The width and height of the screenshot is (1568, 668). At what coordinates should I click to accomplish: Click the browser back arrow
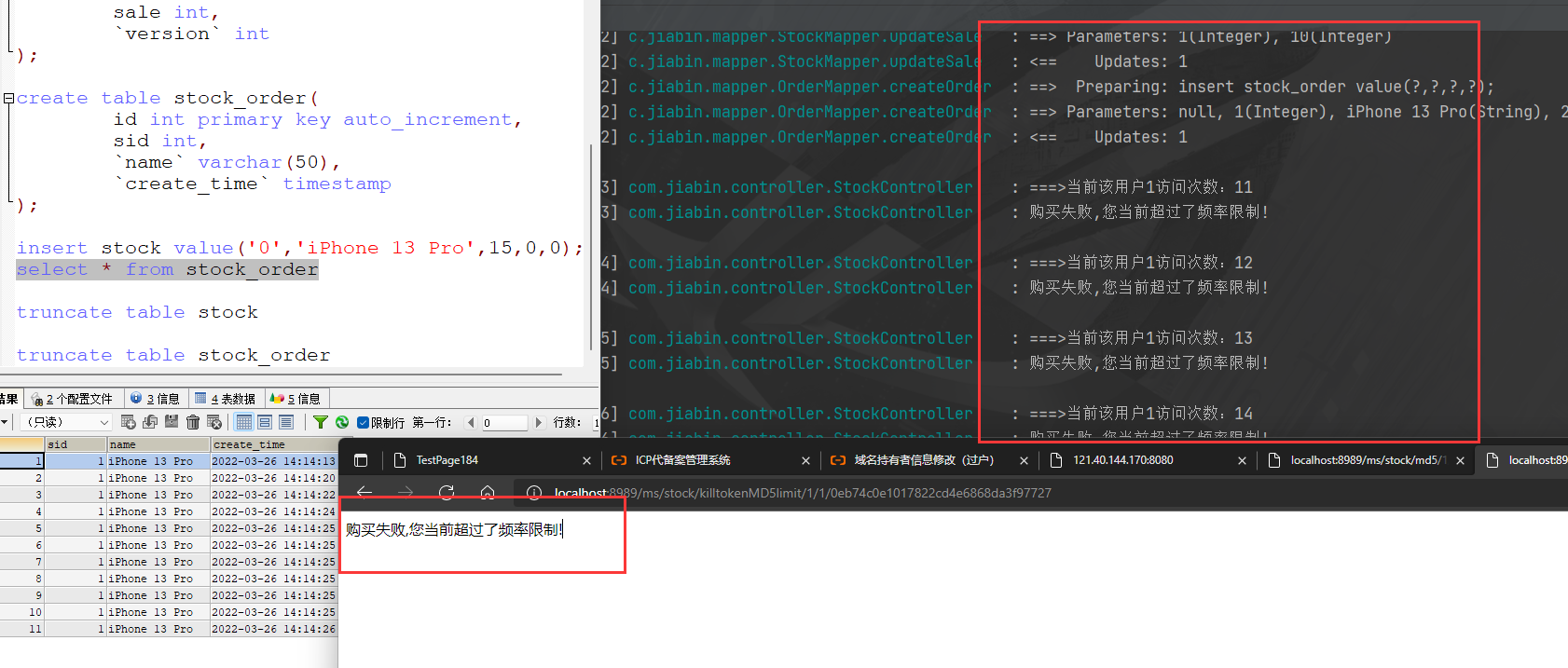point(364,492)
